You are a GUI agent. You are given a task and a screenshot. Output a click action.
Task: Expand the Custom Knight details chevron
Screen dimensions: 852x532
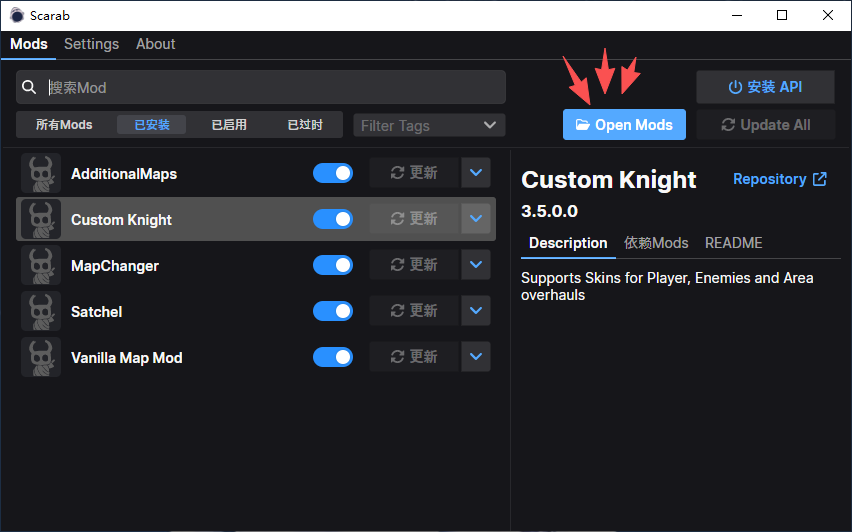pos(476,219)
